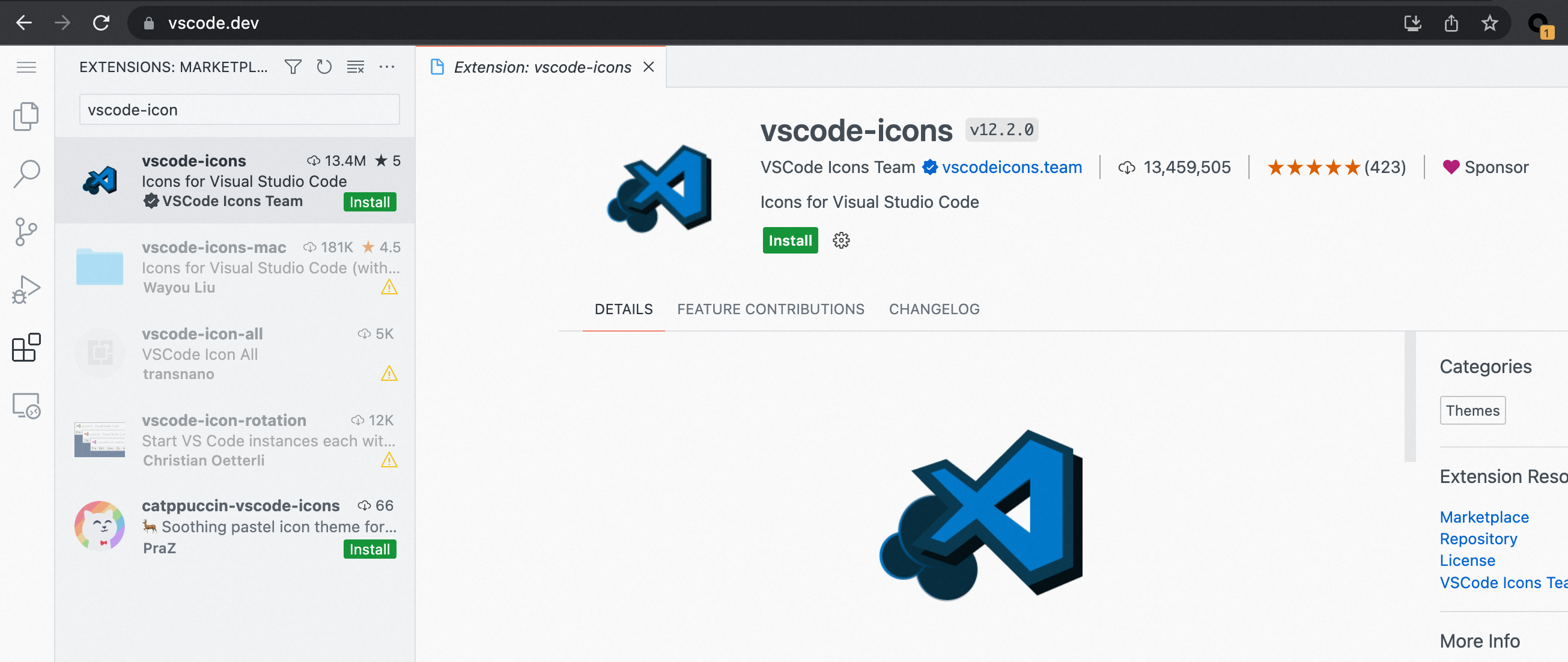Select the Themes category
The height and width of the screenshot is (662, 1568).
point(1472,410)
